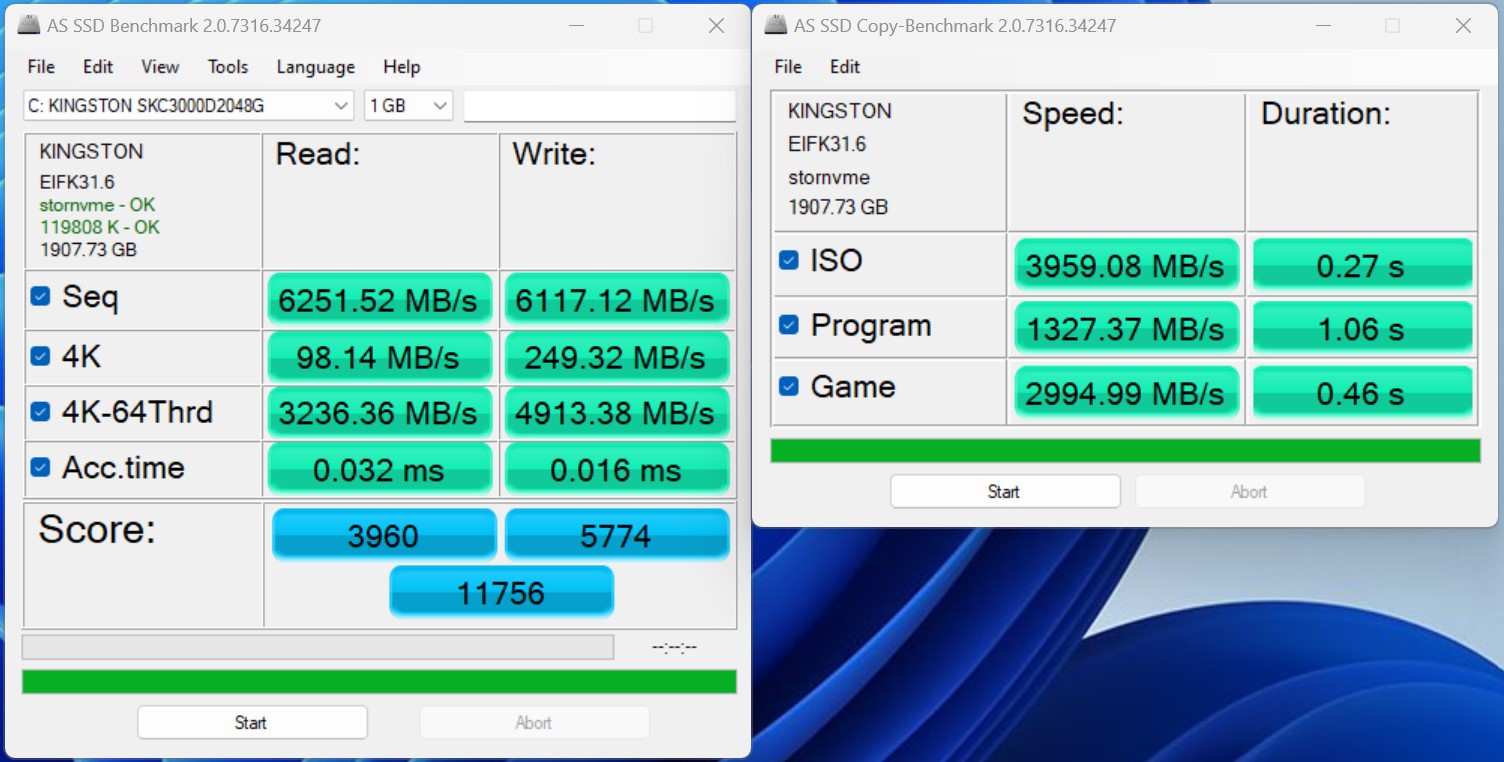Click the green progress bar in Copy-Benchmark window

(1125, 451)
